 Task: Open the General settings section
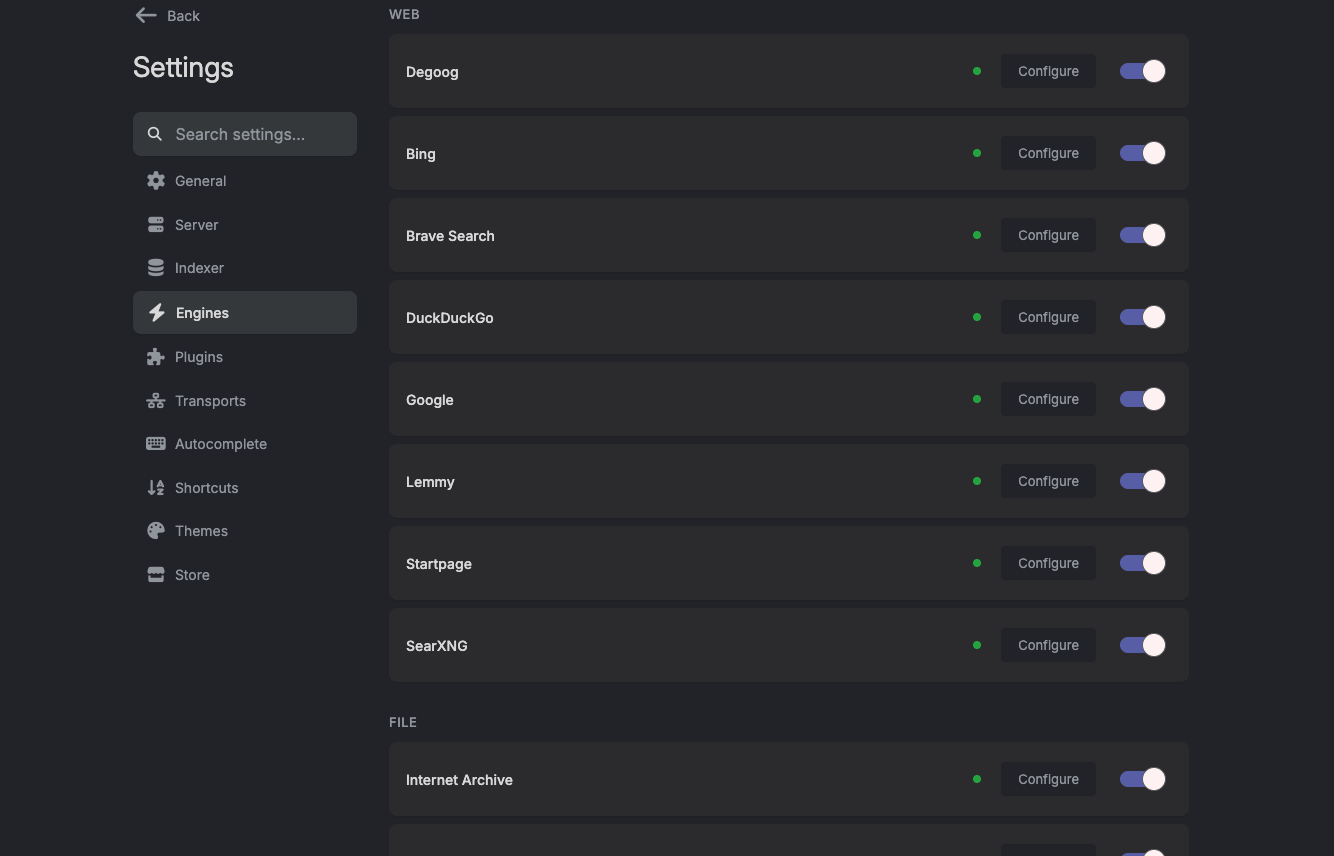[245, 181]
